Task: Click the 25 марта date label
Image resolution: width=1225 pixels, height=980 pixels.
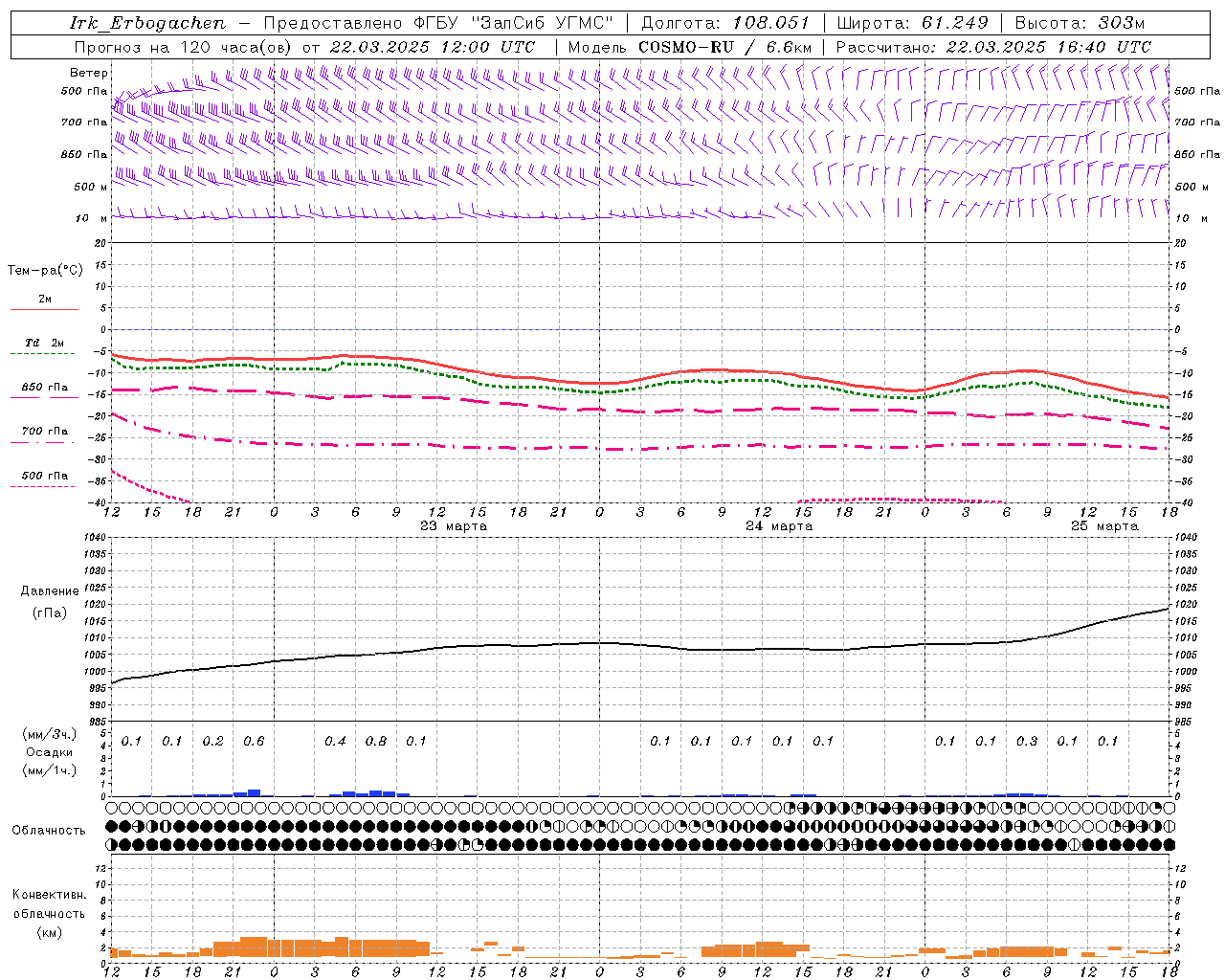Action: tap(1104, 526)
